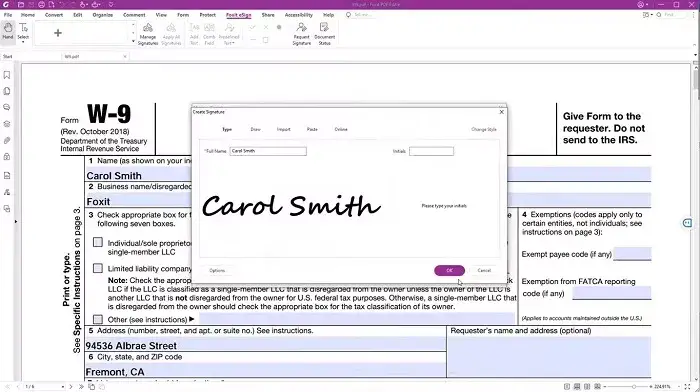Click the Full Name input field

click(268, 151)
